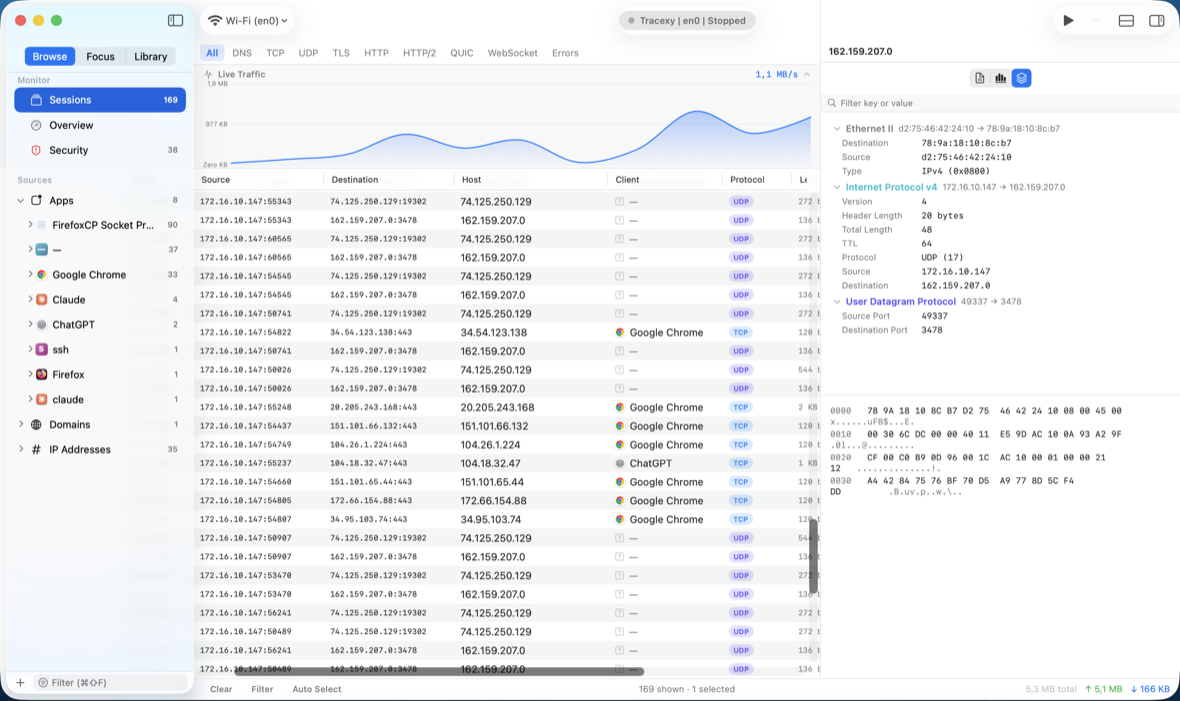The width and height of the screenshot is (1180, 701).
Task: Click the Google Chrome app icon in sidebar
Action: (x=41, y=275)
